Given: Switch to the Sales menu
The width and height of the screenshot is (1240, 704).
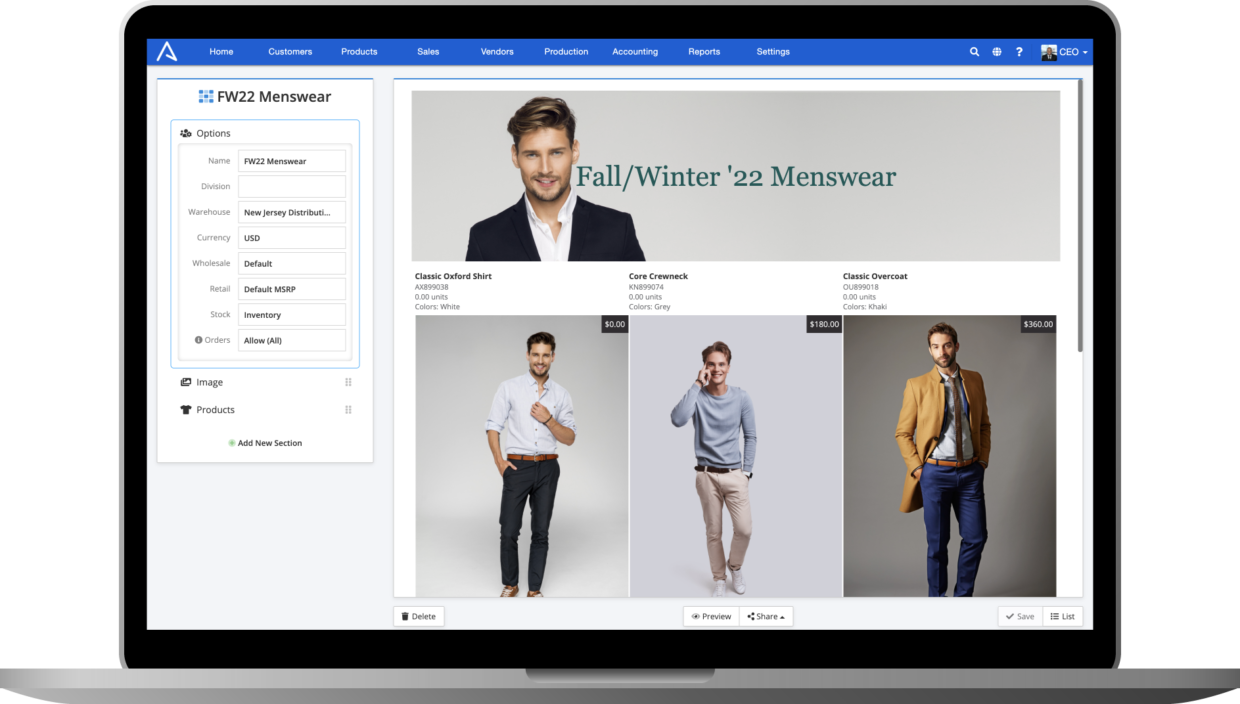Looking at the screenshot, I should point(427,51).
